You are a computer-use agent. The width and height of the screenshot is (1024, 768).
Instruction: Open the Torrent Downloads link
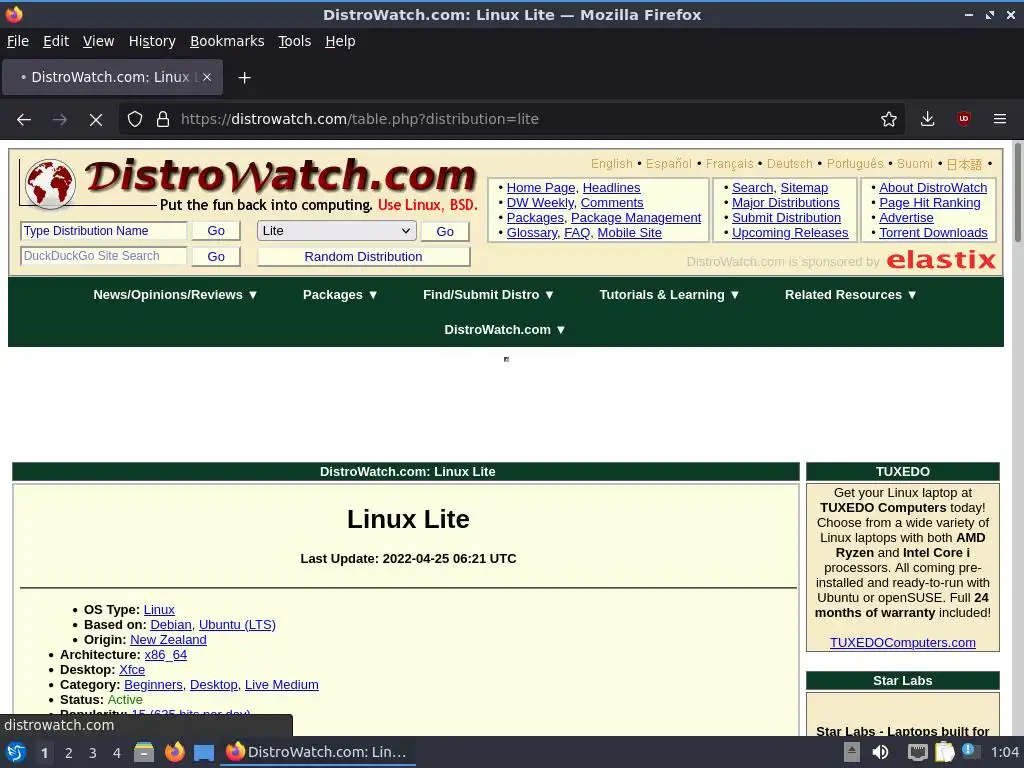[x=933, y=233]
